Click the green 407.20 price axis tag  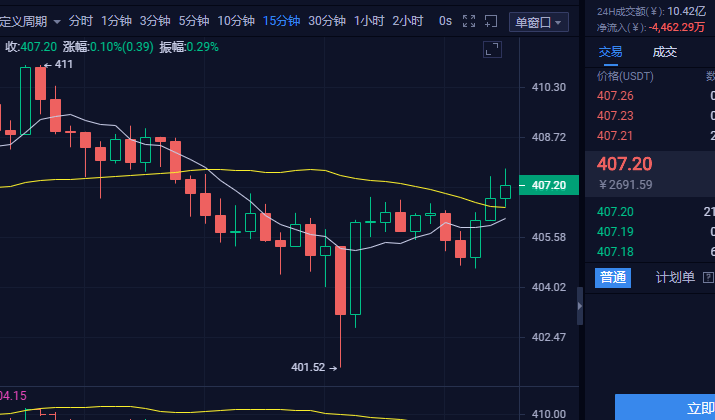tap(549, 185)
